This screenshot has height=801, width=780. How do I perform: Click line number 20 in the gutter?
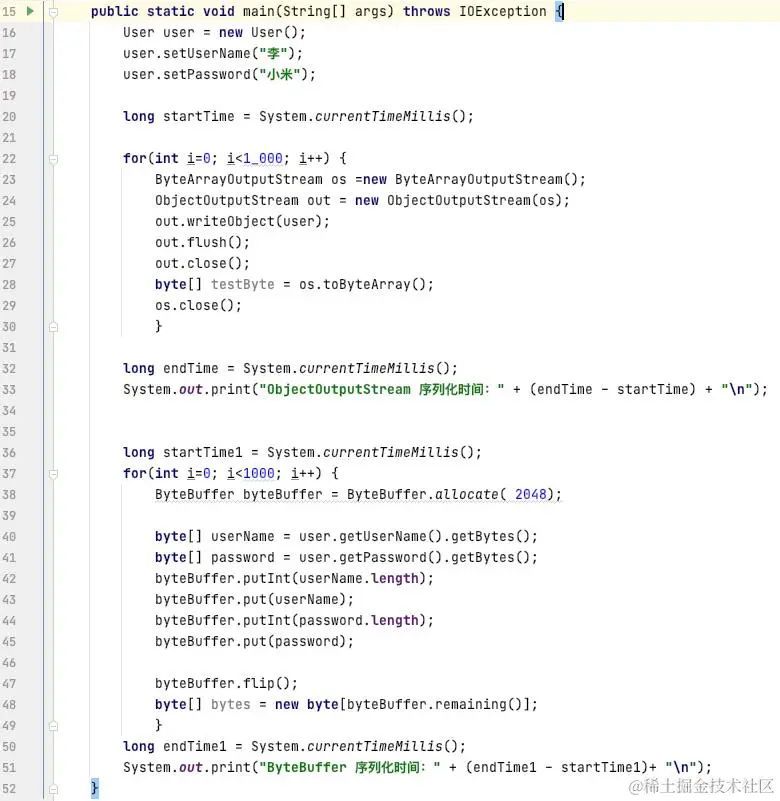point(9,116)
